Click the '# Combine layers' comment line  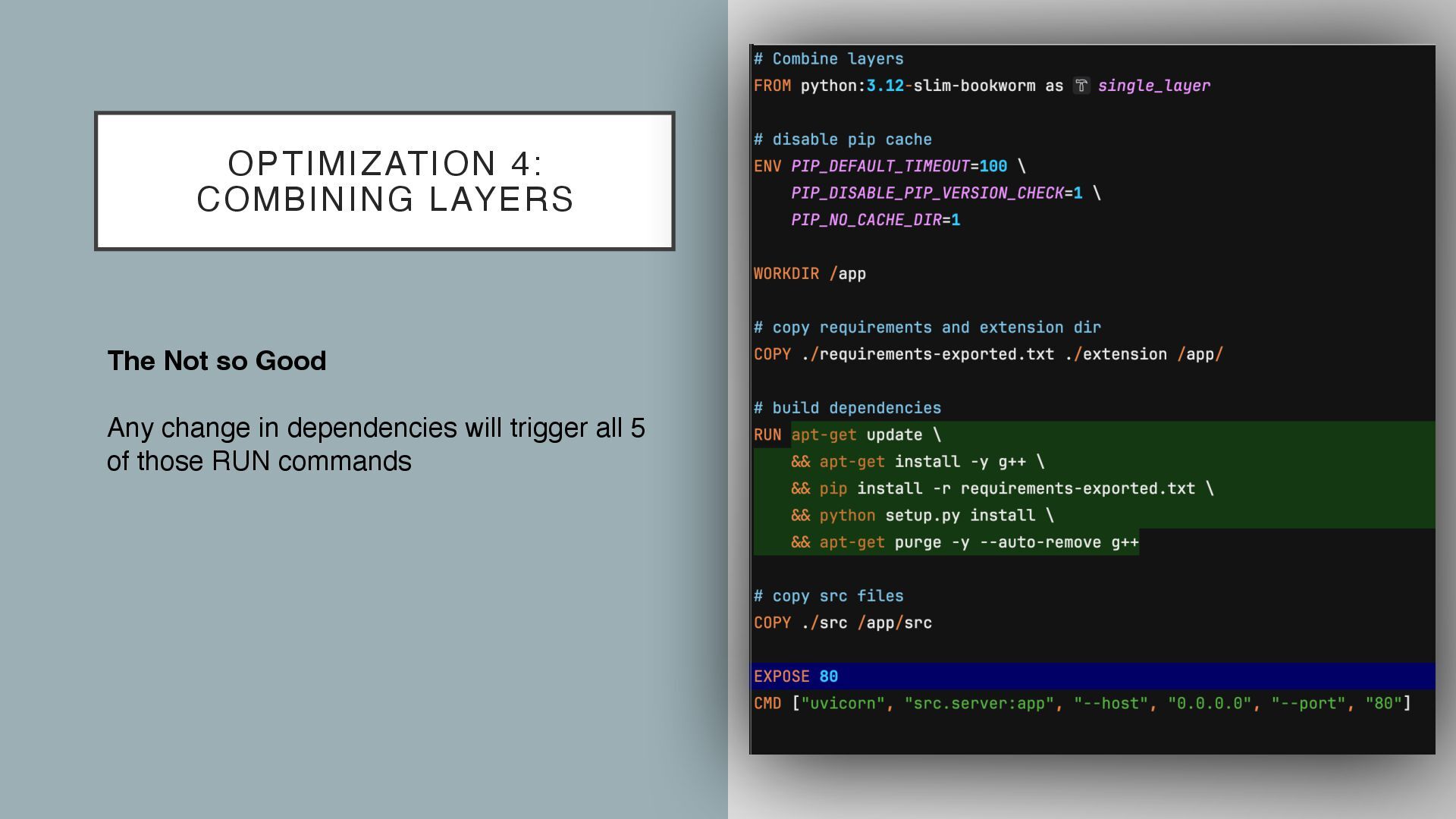(x=828, y=59)
